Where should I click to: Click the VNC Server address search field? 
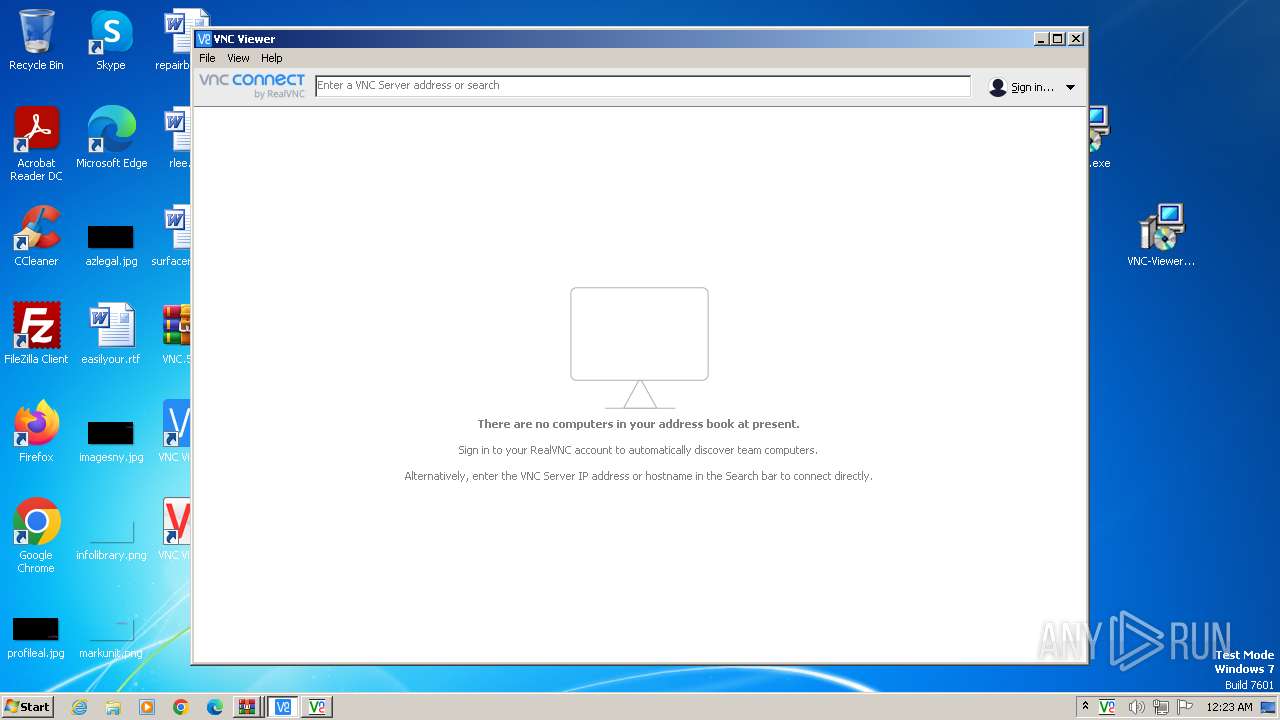coord(643,86)
